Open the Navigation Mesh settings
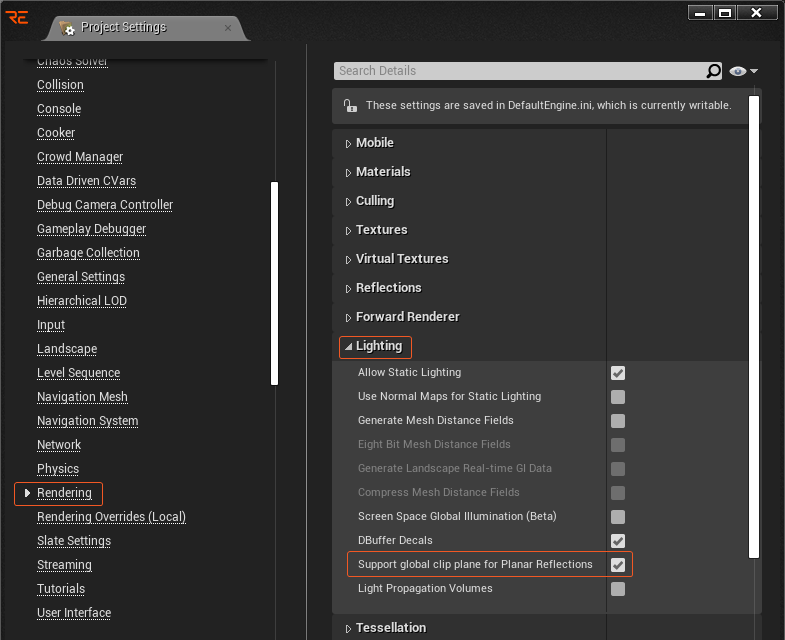Screen dimensions: 785x640 pyautogui.click(x=82, y=397)
